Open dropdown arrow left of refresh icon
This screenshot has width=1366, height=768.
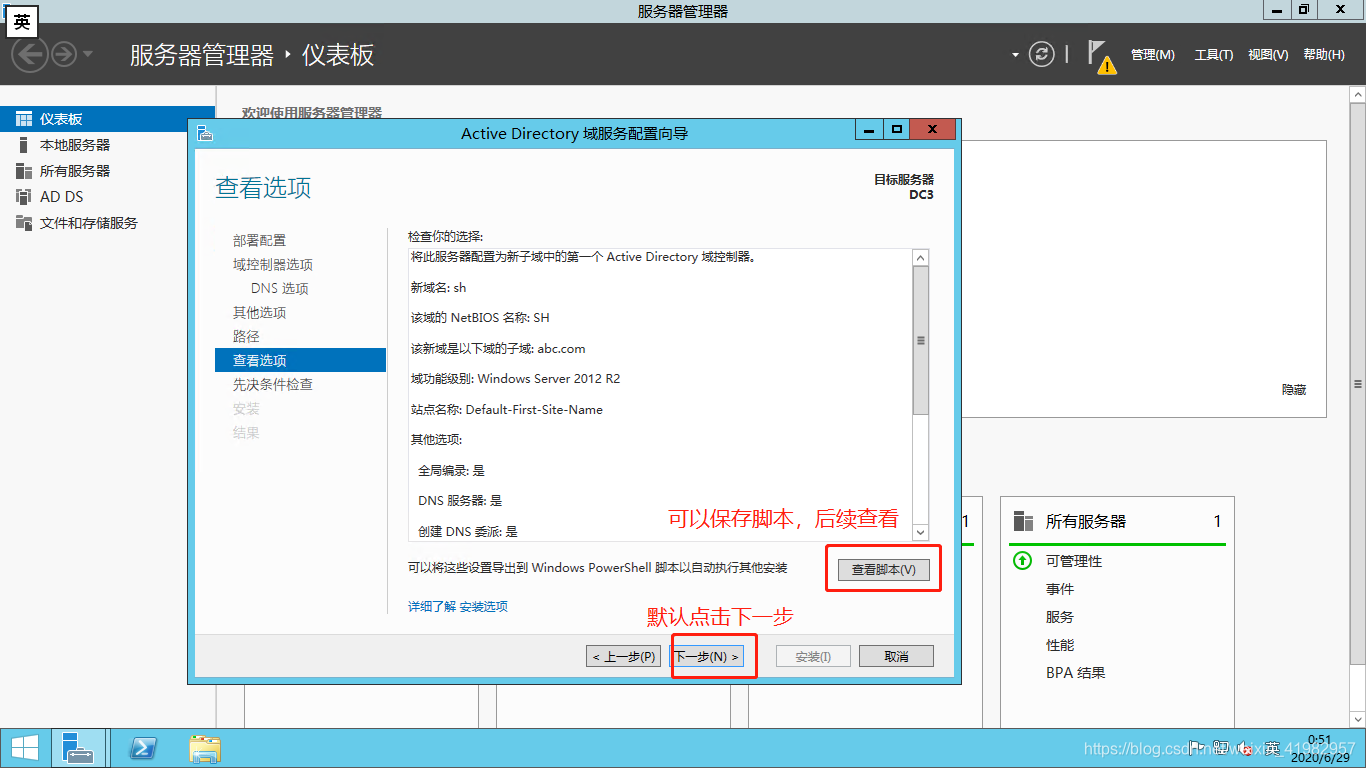tap(1015, 54)
